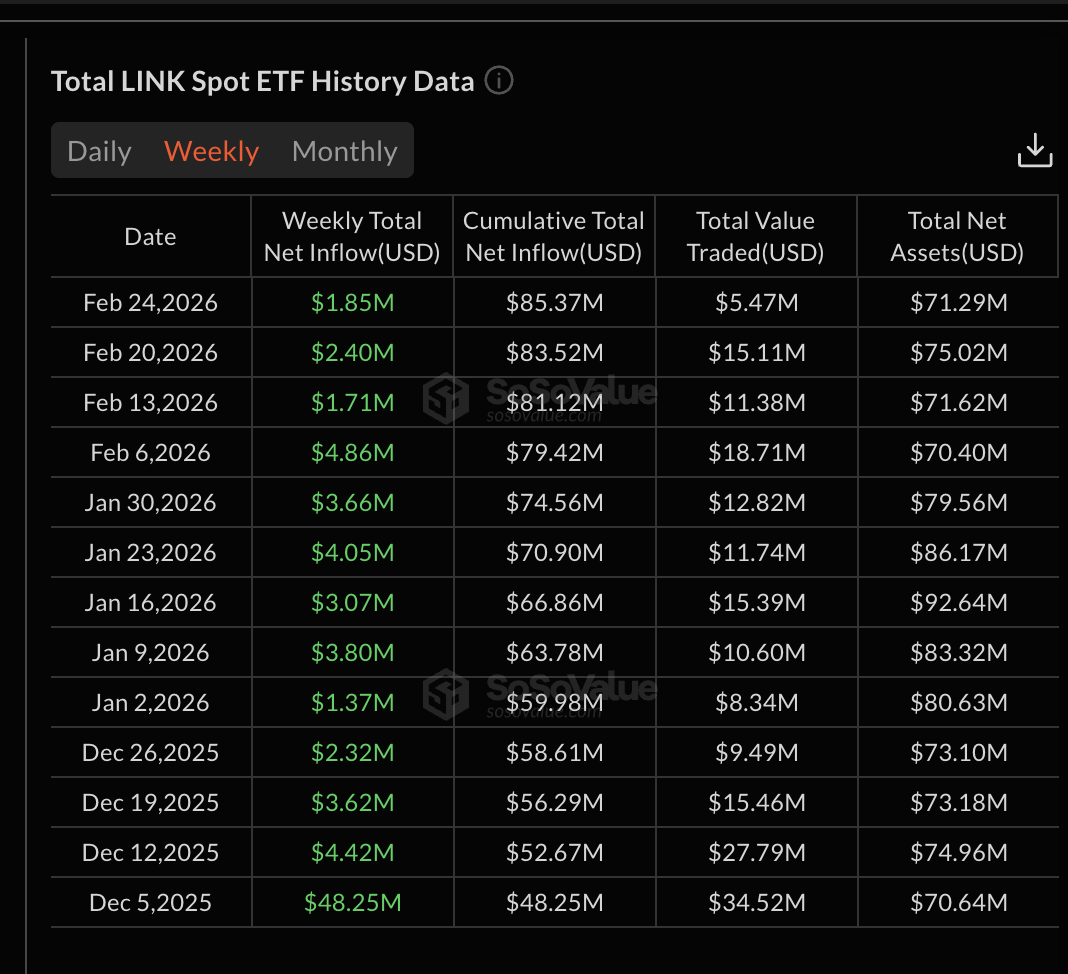This screenshot has height=974, width=1068.
Task: Click the $85.37M cumulative inflow cell
Action: (554, 302)
